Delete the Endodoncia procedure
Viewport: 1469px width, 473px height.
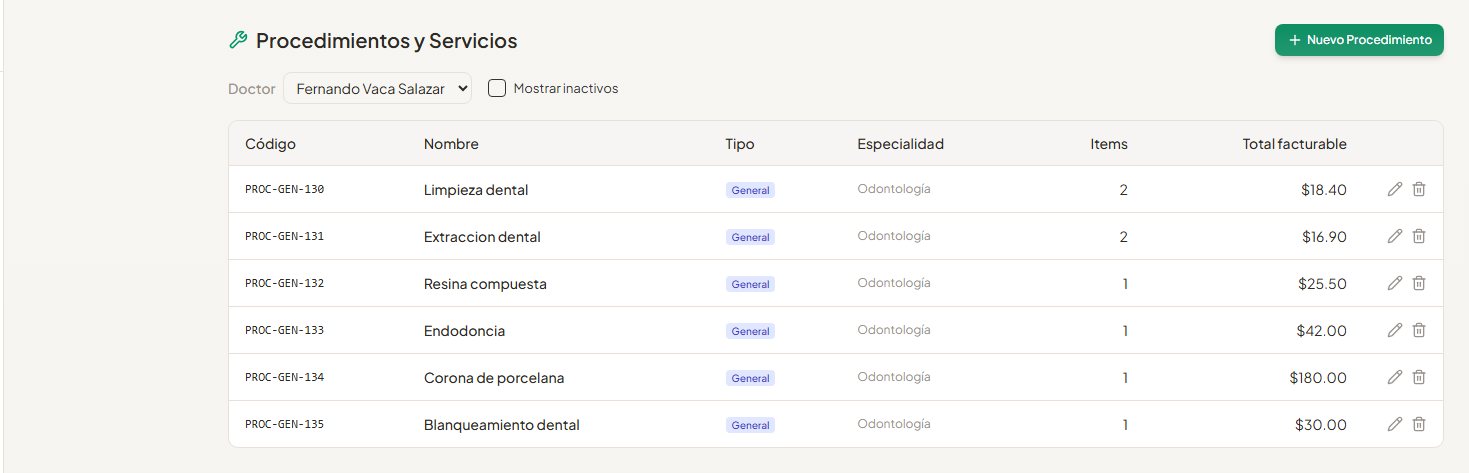point(1419,330)
